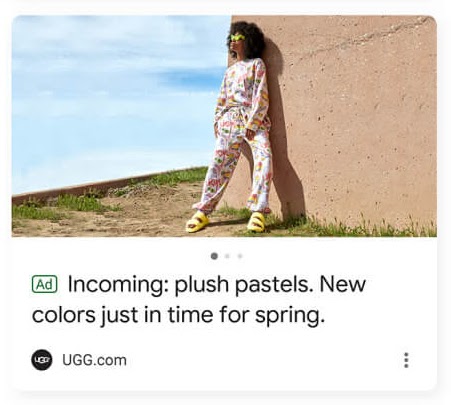The width and height of the screenshot is (451, 405).
Task: Click the yellow sandal on the left foot
Action: 198,222
